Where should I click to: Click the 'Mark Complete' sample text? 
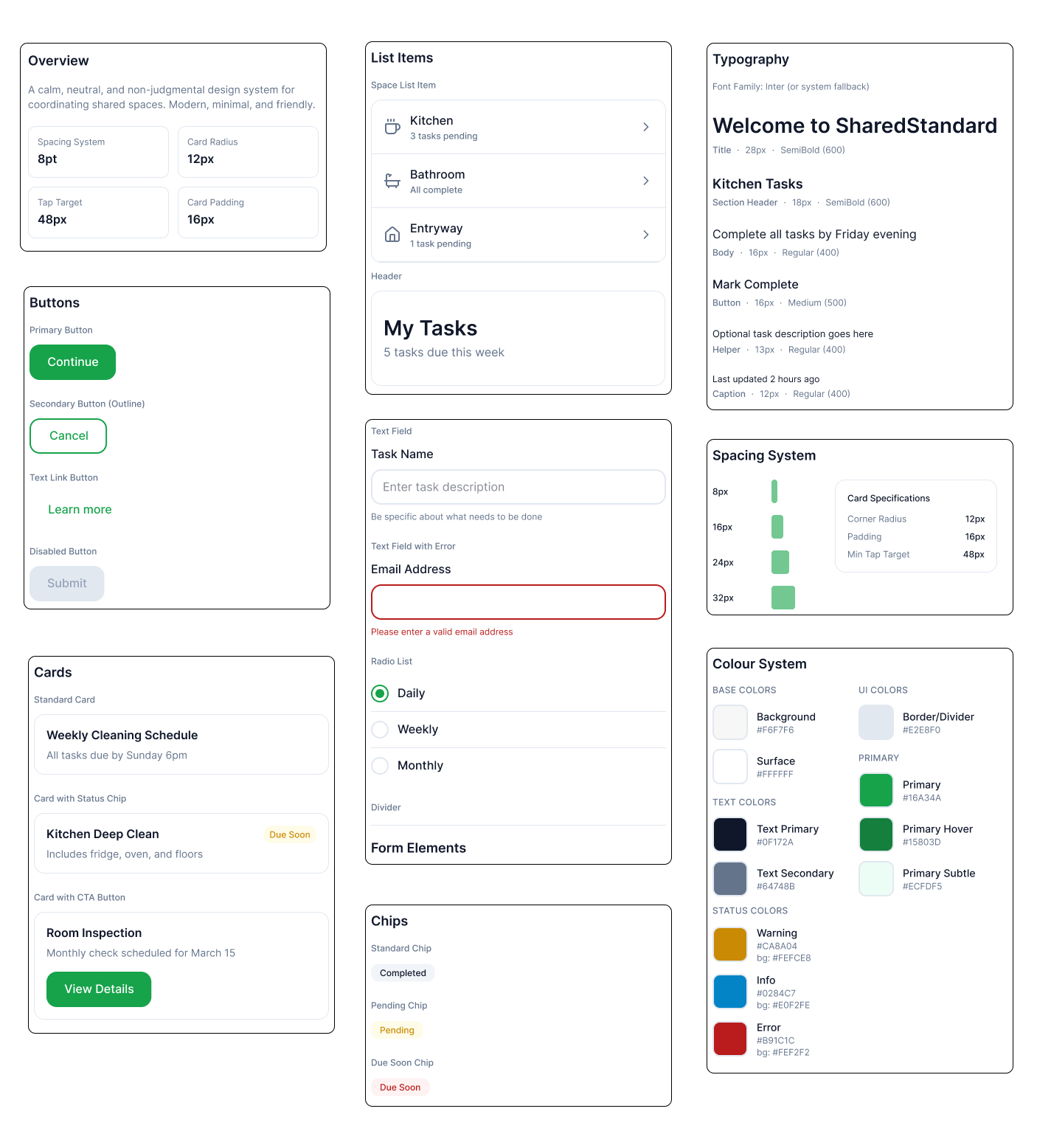coord(755,285)
